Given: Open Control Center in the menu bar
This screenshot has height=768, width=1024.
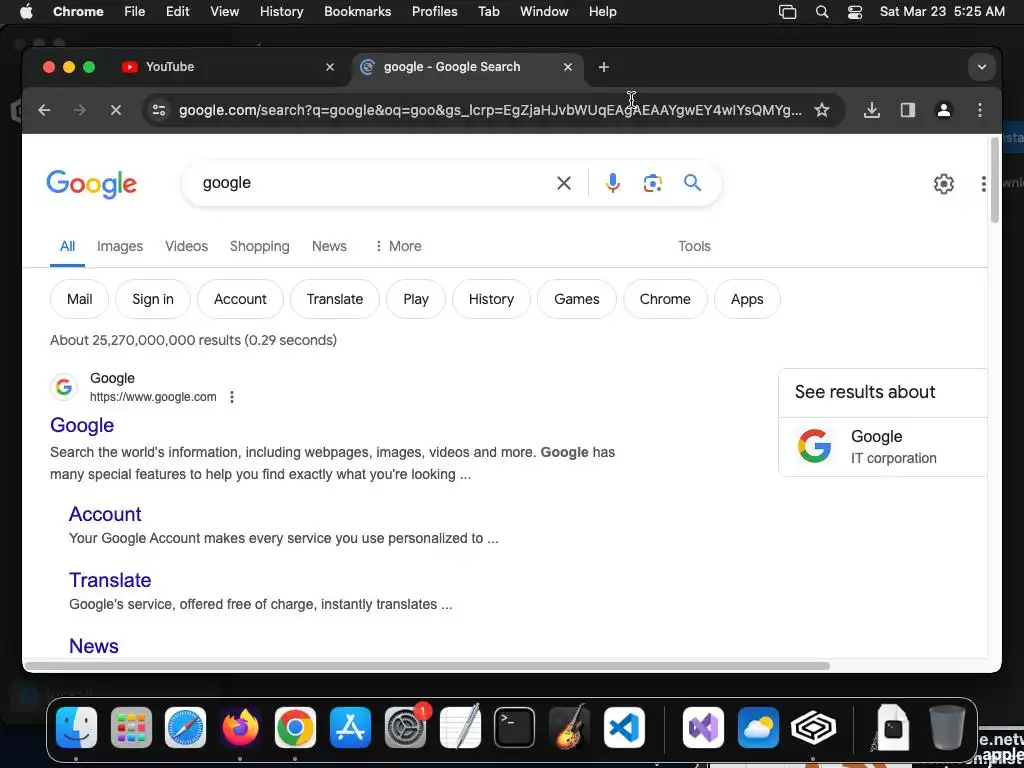Looking at the screenshot, I should (855, 12).
